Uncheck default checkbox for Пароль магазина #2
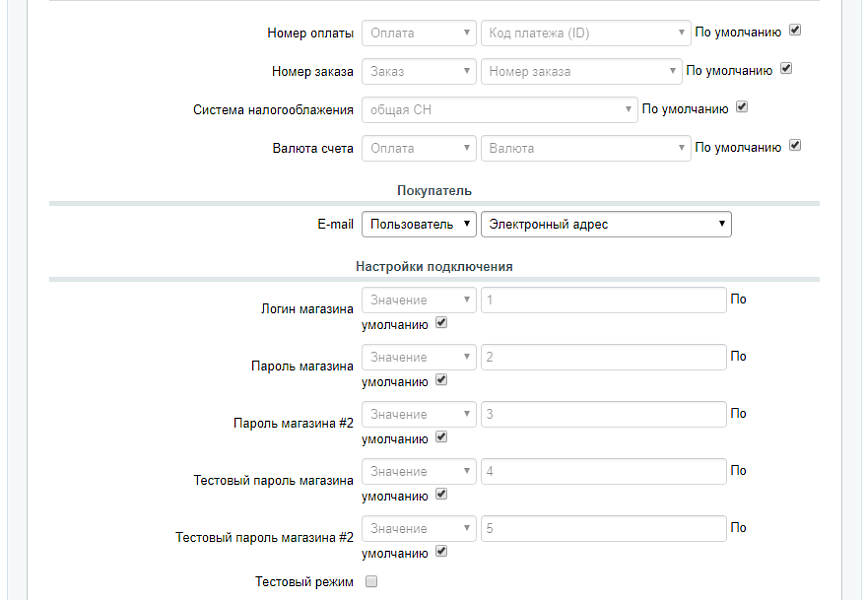Viewport: 865px width, 600px height. point(441,438)
